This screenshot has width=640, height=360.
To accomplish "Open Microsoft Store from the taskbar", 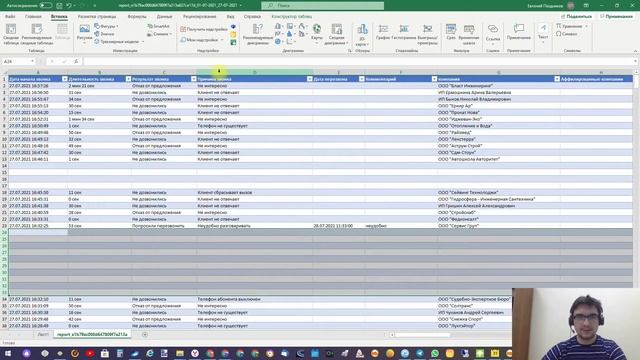I will click(105, 353).
